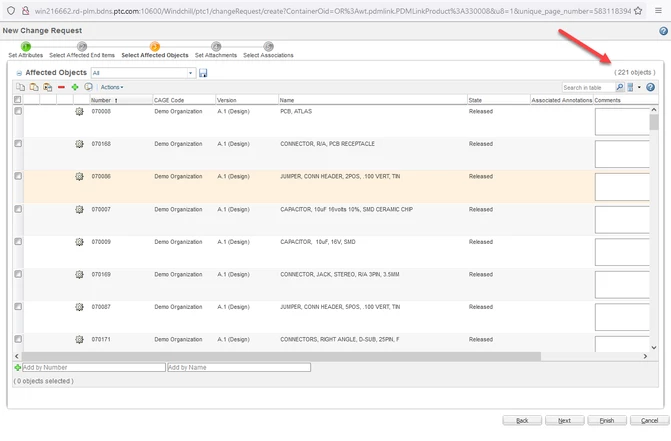The image size is (671, 441).
Task: Open dropdown arrow next to view options
Action: click(639, 87)
